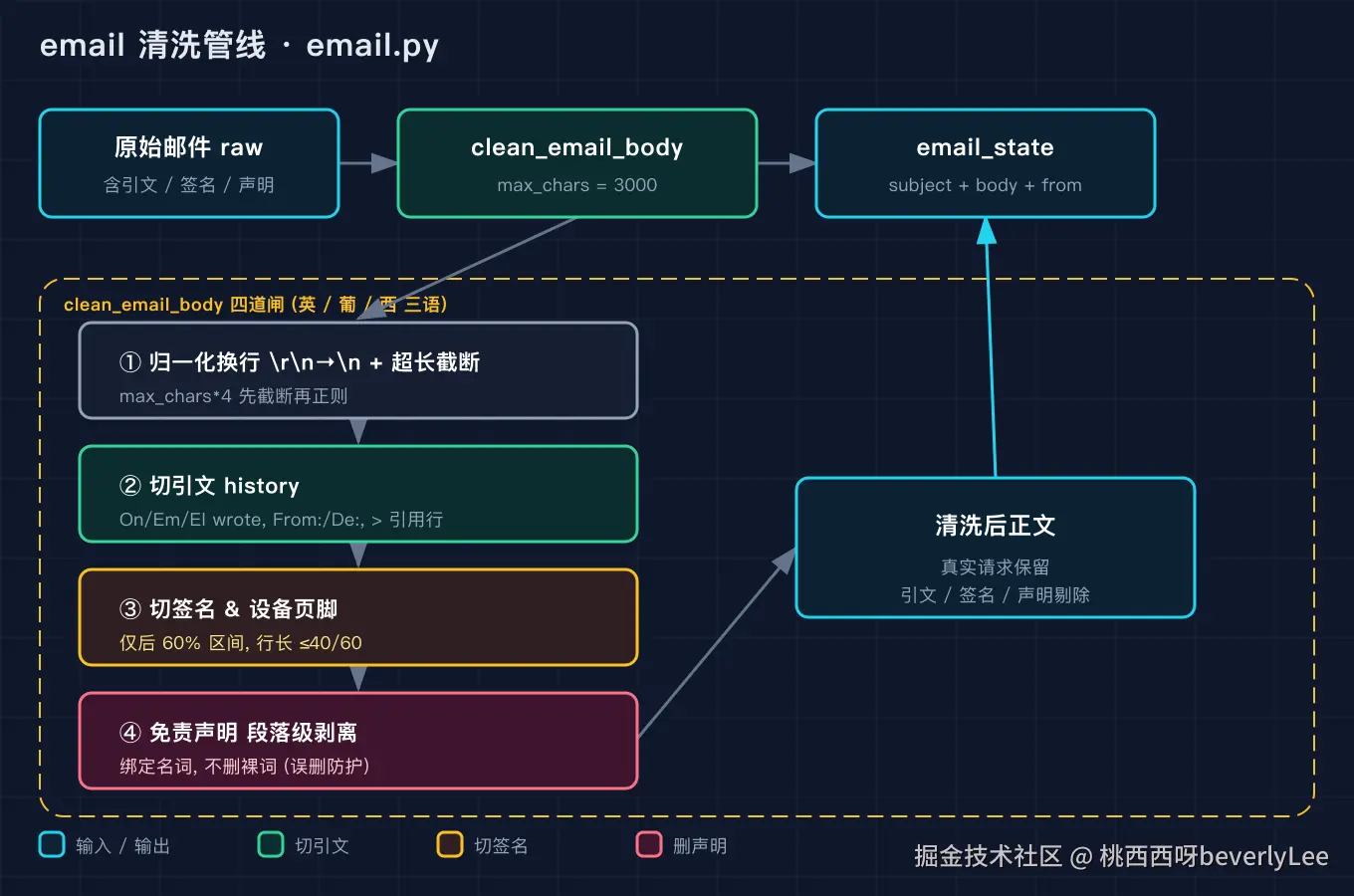Screen dimensions: 1354x896
Task: Click arrowhead entering 清洗后正文 box
Action: tap(786, 561)
